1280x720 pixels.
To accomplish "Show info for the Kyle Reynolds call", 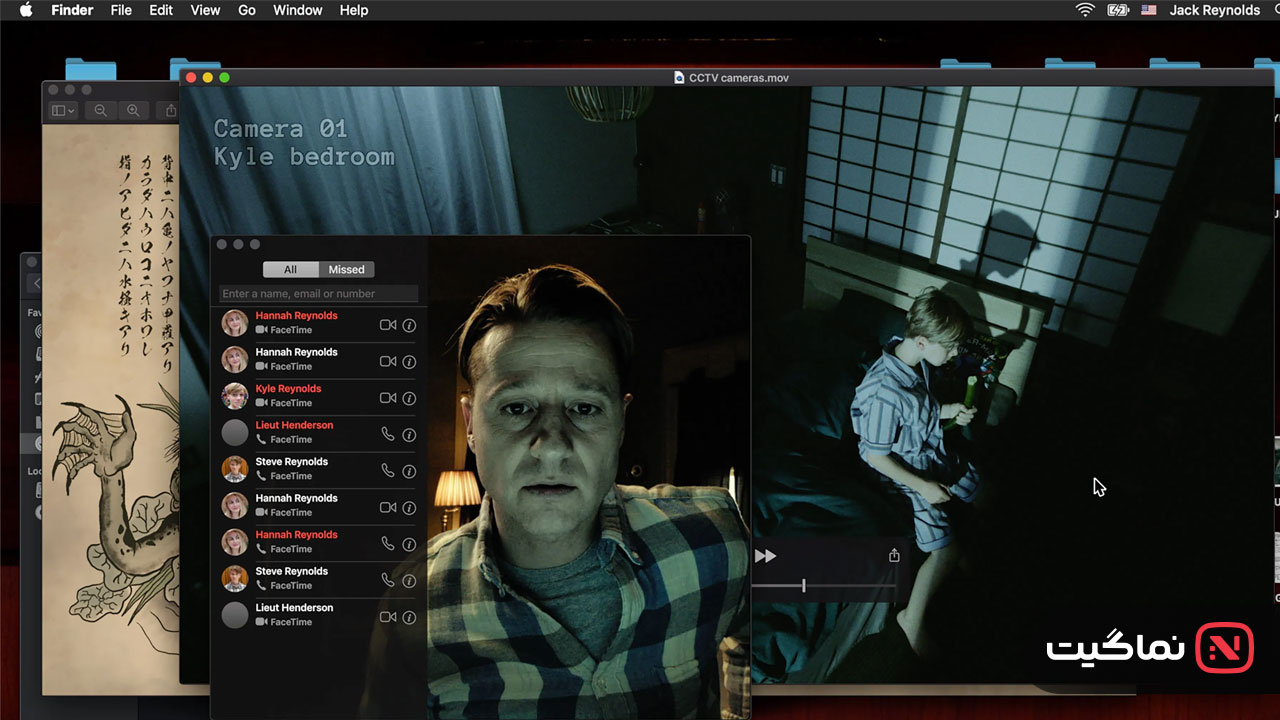I will coord(409,398).
